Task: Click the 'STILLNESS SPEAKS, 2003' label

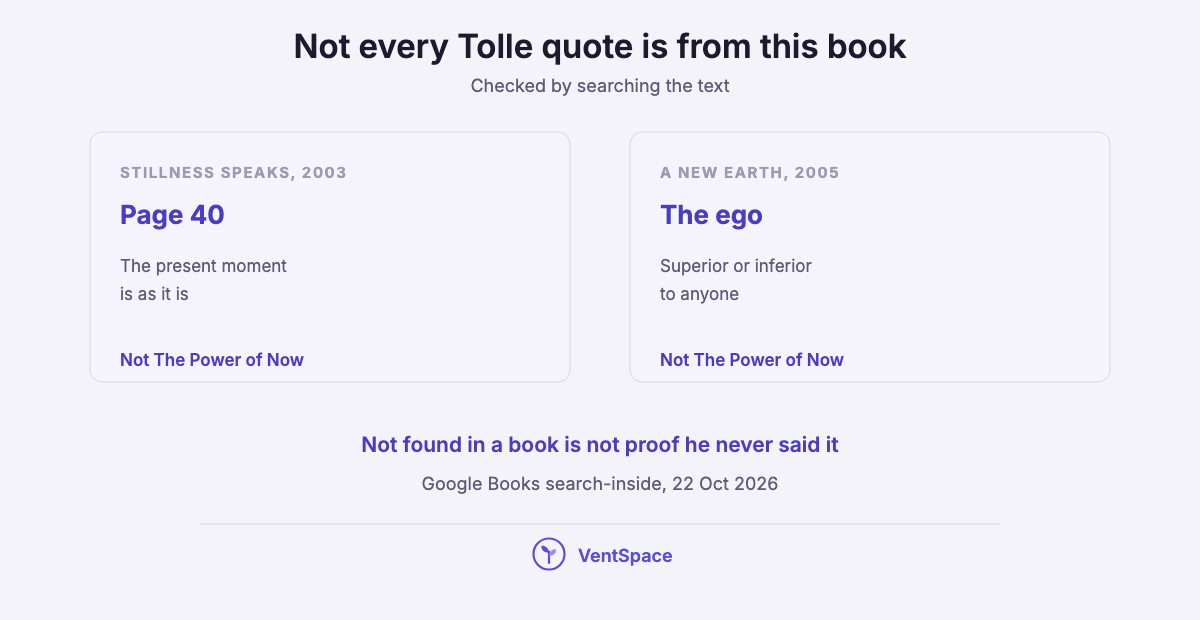Action: [x=233, y=173]
